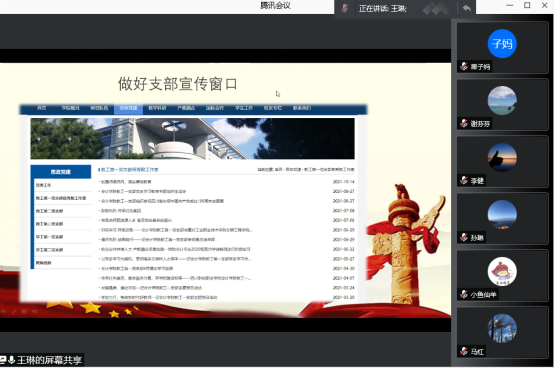Open the blue 子妈 participant avatar
Image resolution: width=554 pixels, height=368 pixels.
point(502,43)
